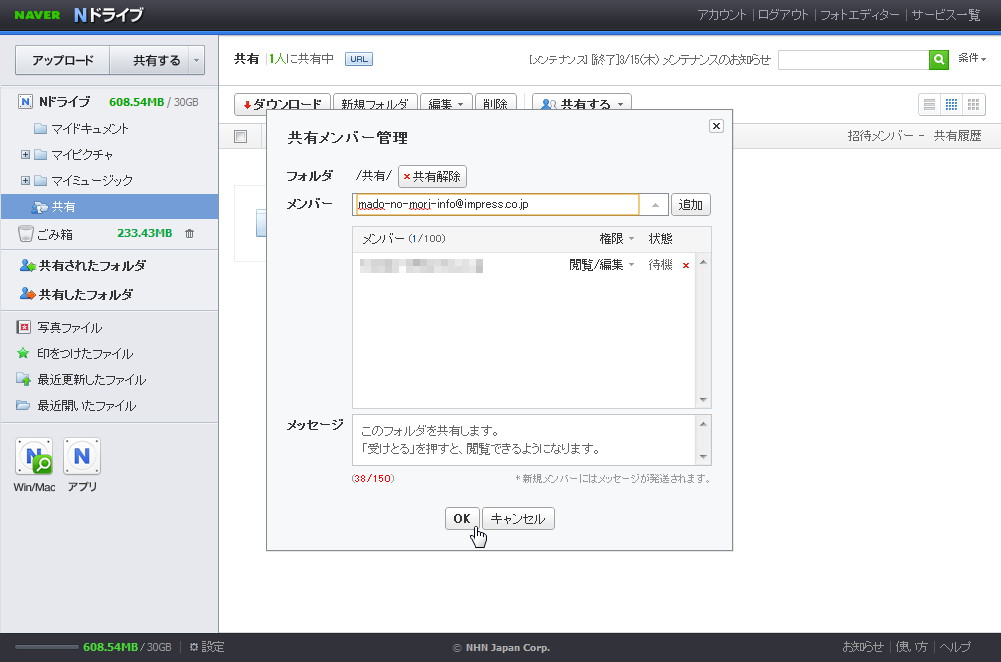Click the member email input field
This screenshot has height=662, width=1001.
(497, 203)
